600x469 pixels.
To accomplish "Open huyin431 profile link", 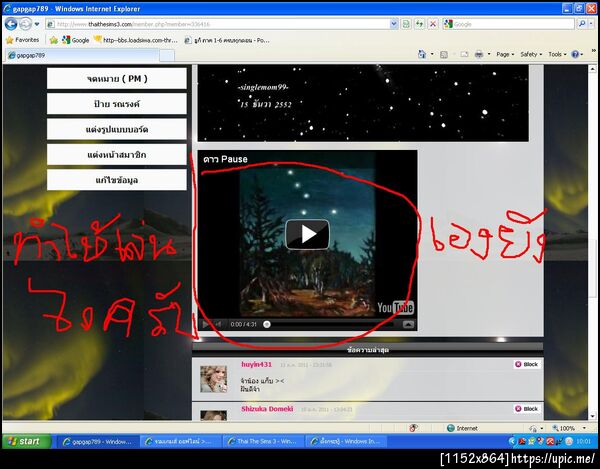I will pyautogui.click(x=256, y=365).
